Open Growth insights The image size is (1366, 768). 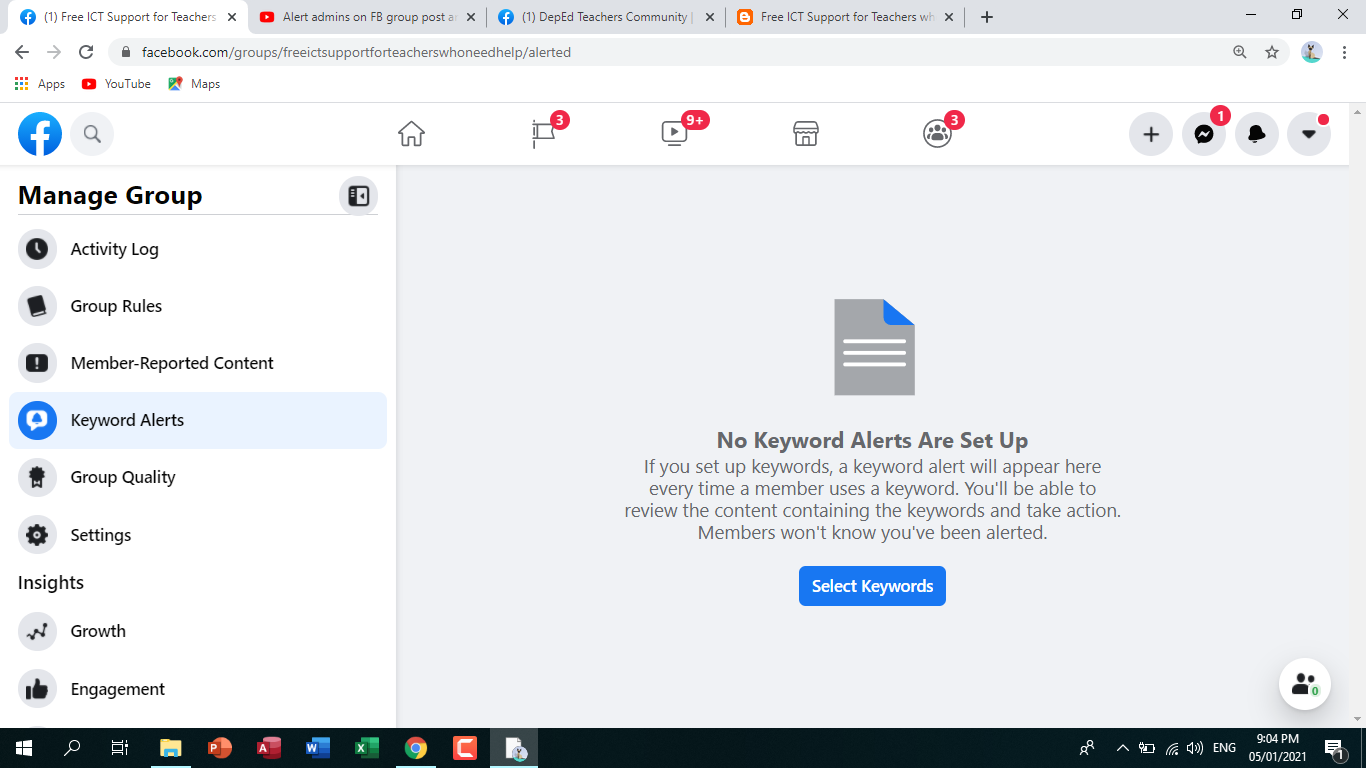198,631
